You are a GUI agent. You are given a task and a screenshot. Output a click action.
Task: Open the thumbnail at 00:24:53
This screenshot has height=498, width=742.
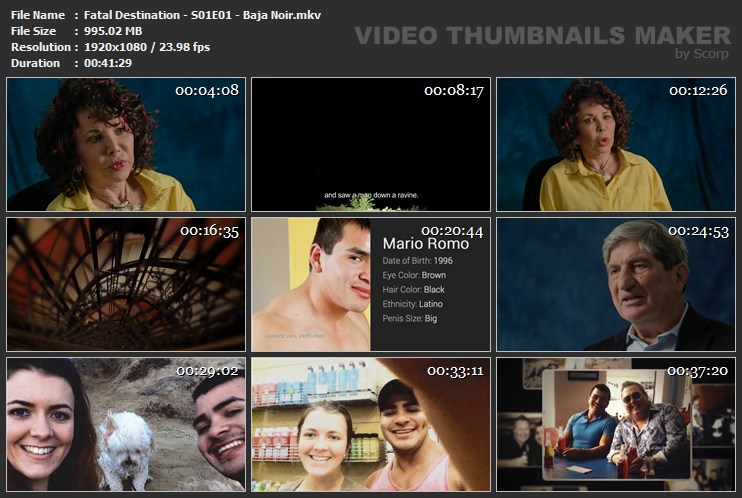coord(616,285)
